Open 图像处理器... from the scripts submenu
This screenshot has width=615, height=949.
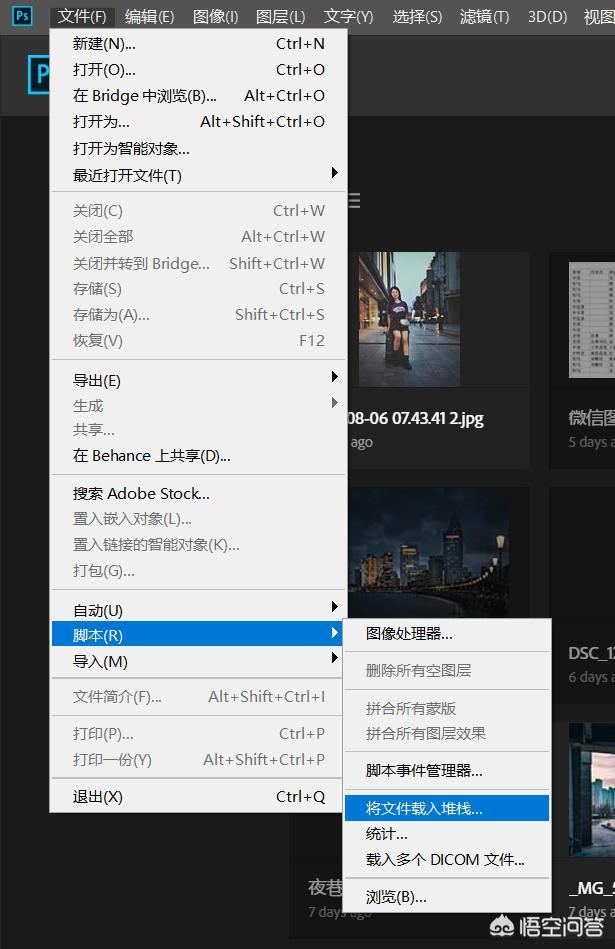409,633
